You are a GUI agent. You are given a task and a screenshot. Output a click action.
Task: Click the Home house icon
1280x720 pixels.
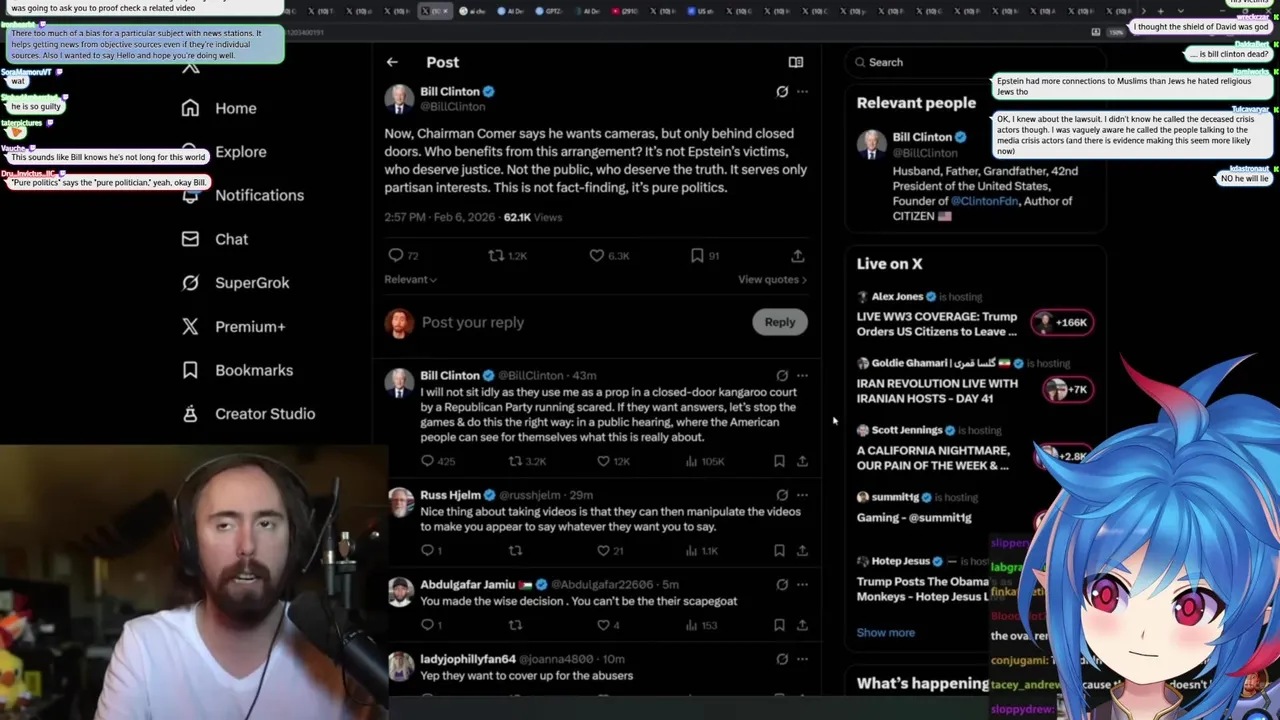click(190, 108)
